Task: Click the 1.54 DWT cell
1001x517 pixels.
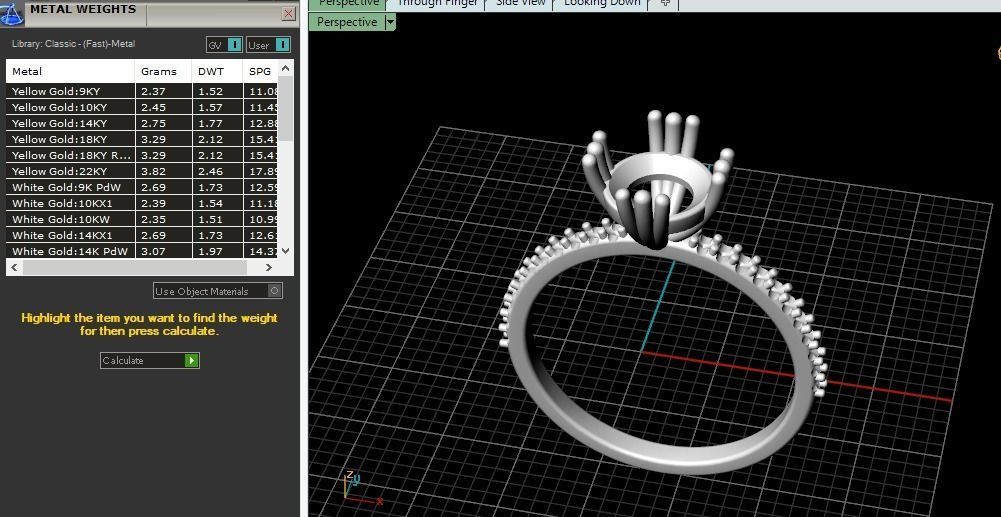Action: (x=218, y=203)
